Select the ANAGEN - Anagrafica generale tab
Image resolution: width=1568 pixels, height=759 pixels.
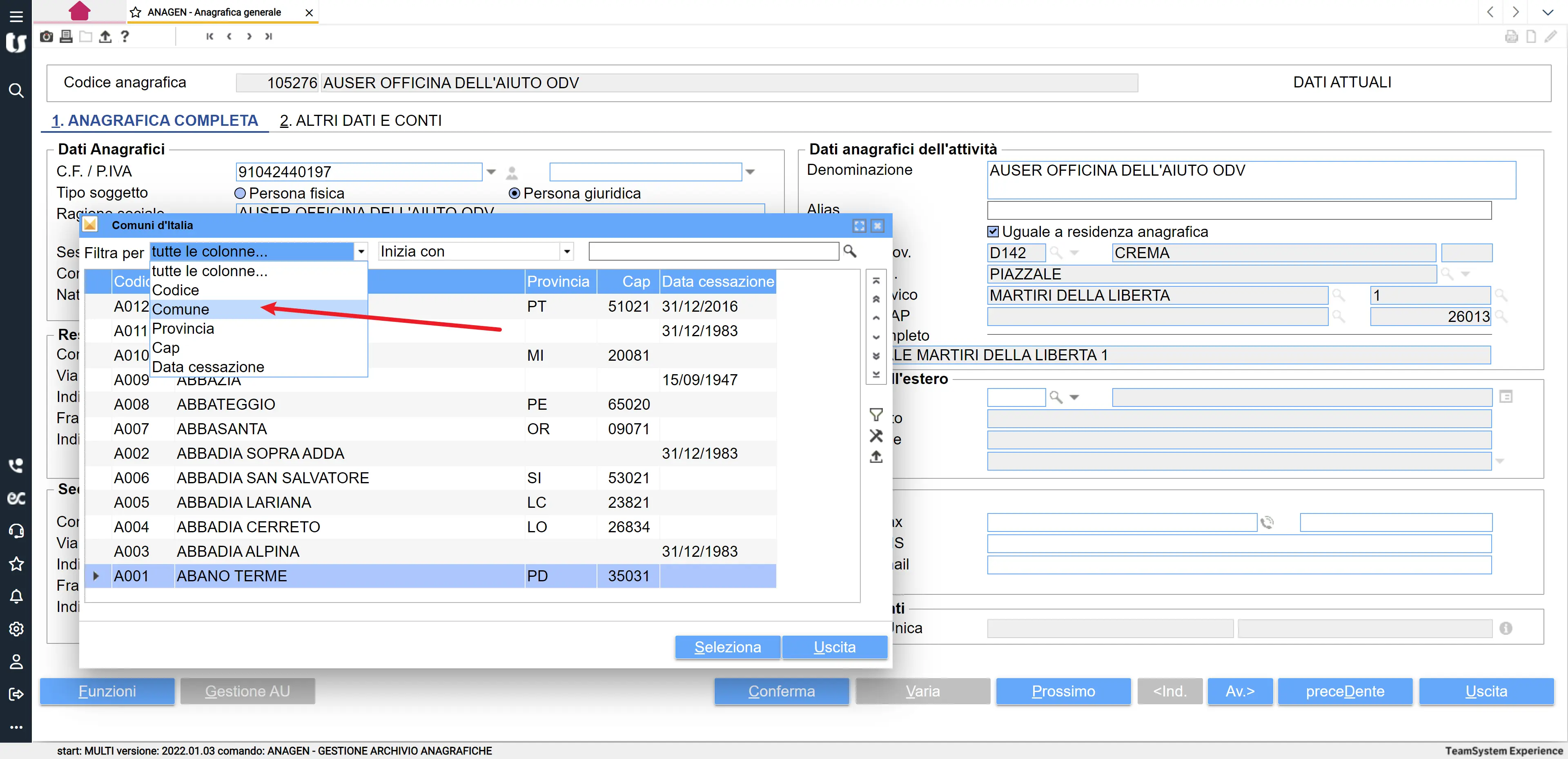click(x=214, y=12)
